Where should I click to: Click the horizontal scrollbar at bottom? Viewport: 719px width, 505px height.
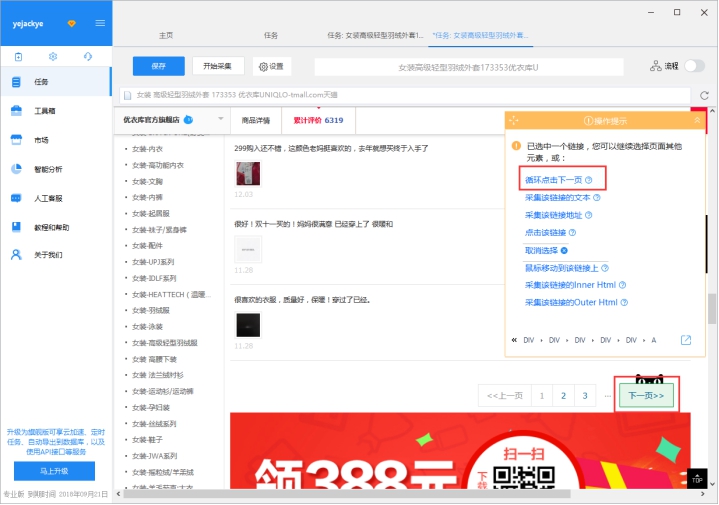tap(347, 494)
